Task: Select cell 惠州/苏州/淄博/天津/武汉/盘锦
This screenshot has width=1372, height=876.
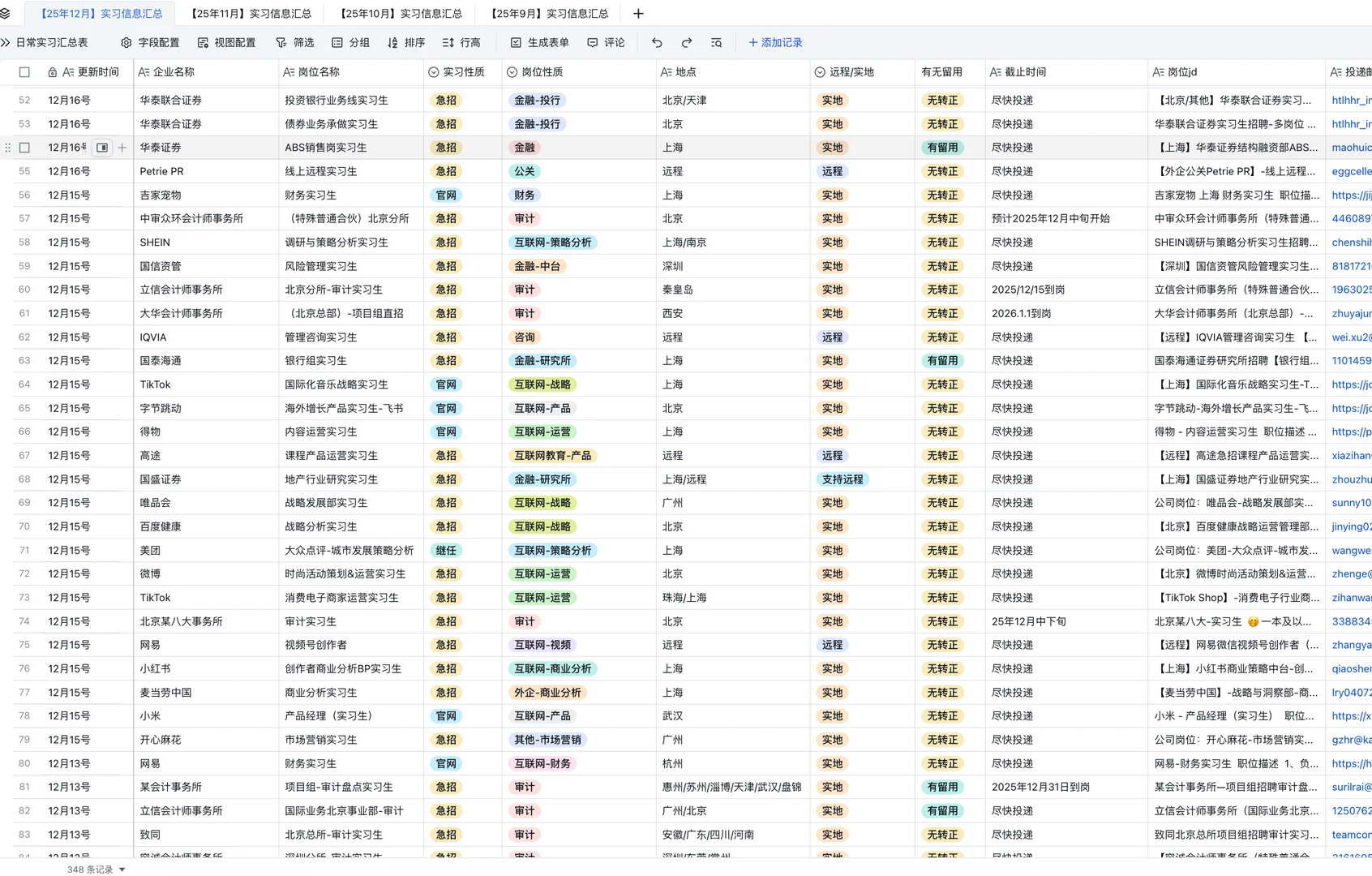Action: (733, 787)
